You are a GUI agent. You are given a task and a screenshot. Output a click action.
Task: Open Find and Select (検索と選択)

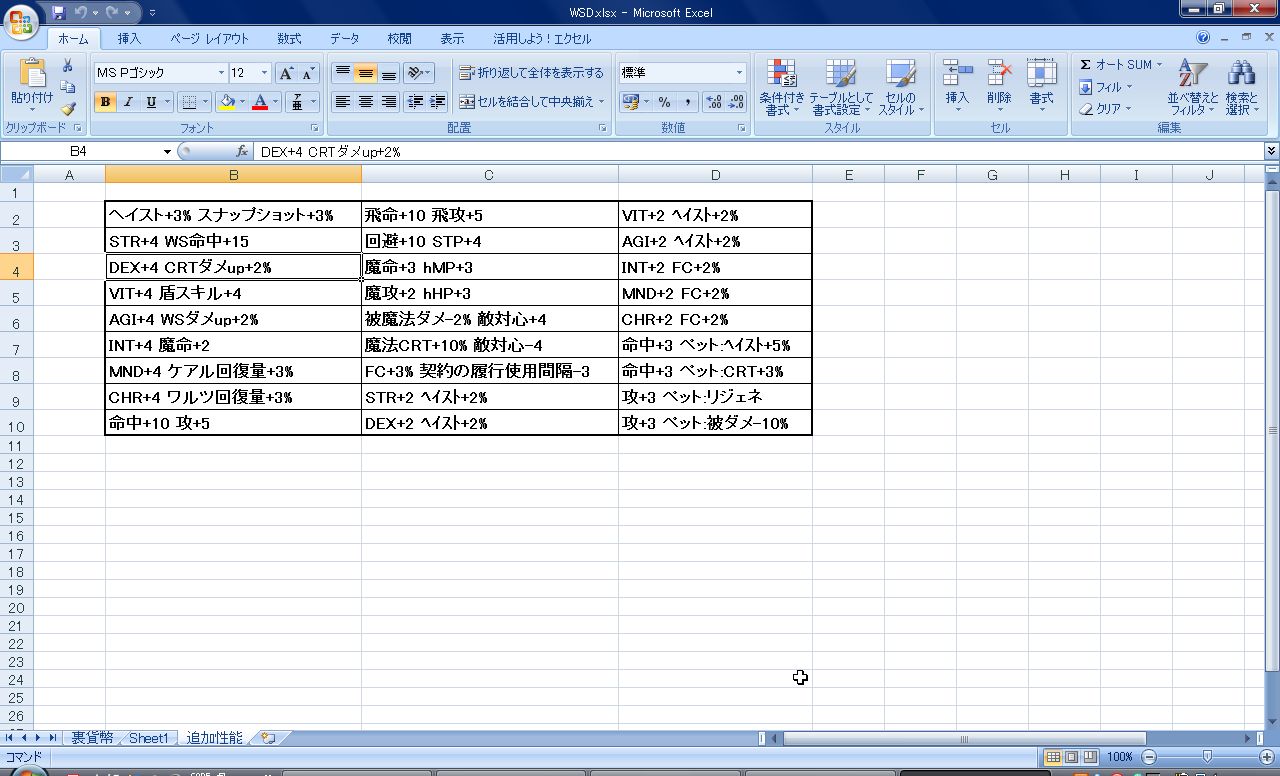[1242, 88]
